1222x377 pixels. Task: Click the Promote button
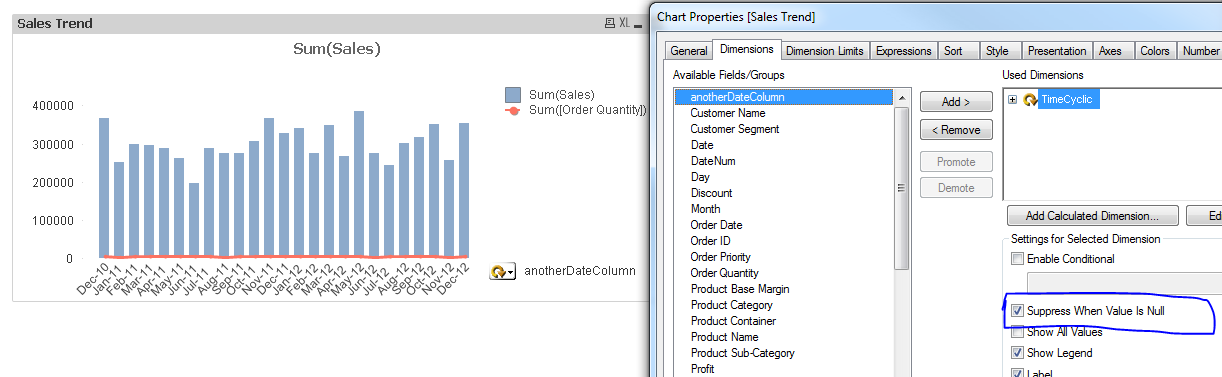(956, 162)
